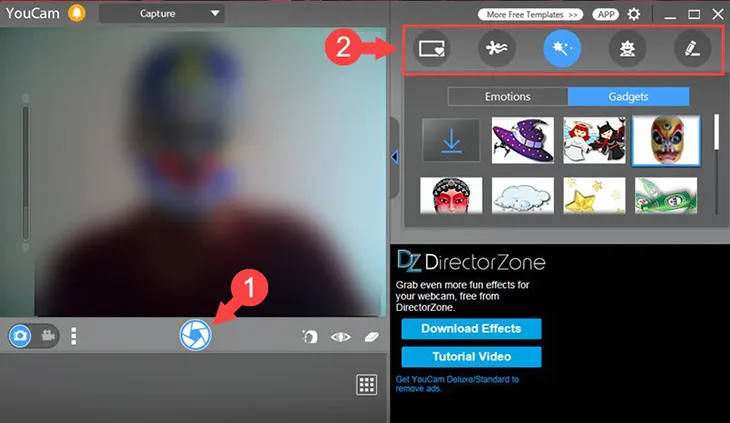Click the effects list scrollbar
Viewport: 730px width, 423px height.
(x=716, y=132)
